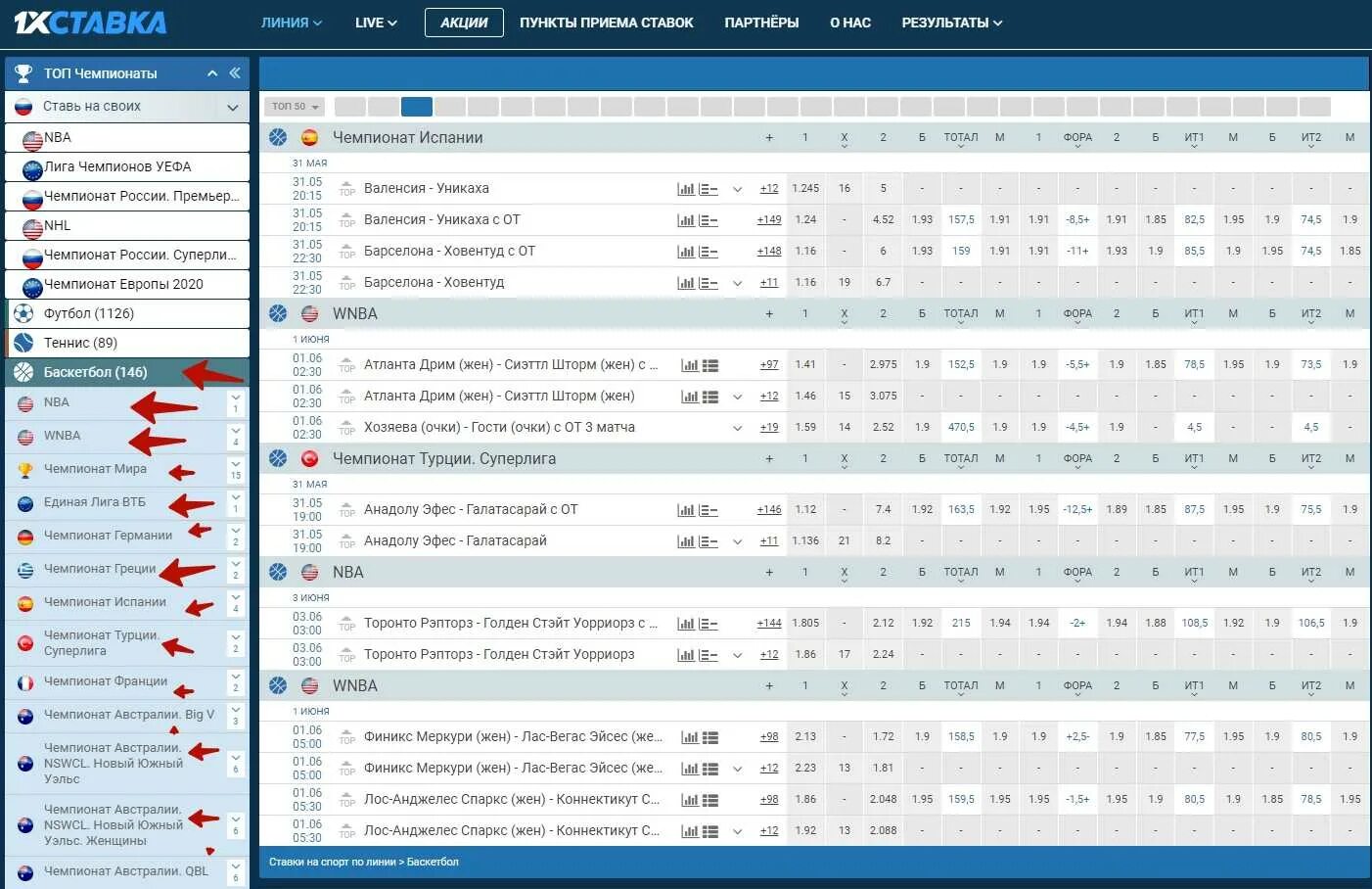Click Turkey flag in Чемпионат Турции. Суперлига header
Image resolution: width=1372 pixels, height=889 pixels.
coord(309,458)
